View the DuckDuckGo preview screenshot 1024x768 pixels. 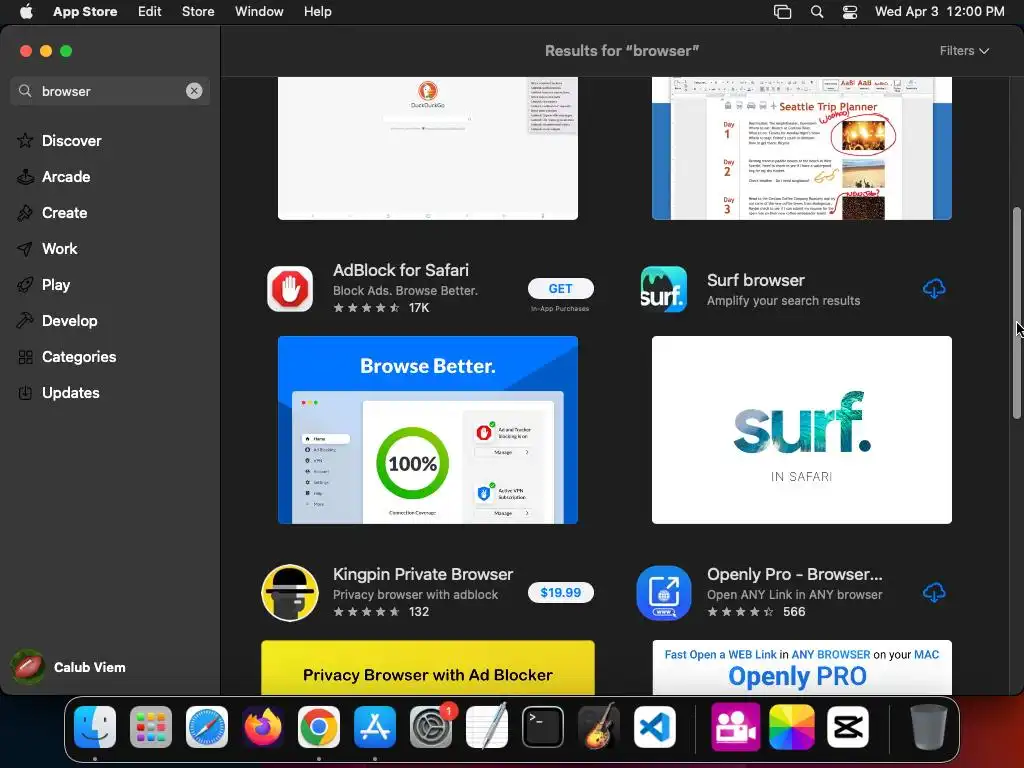pyautogui.click(x=428, y=148)
